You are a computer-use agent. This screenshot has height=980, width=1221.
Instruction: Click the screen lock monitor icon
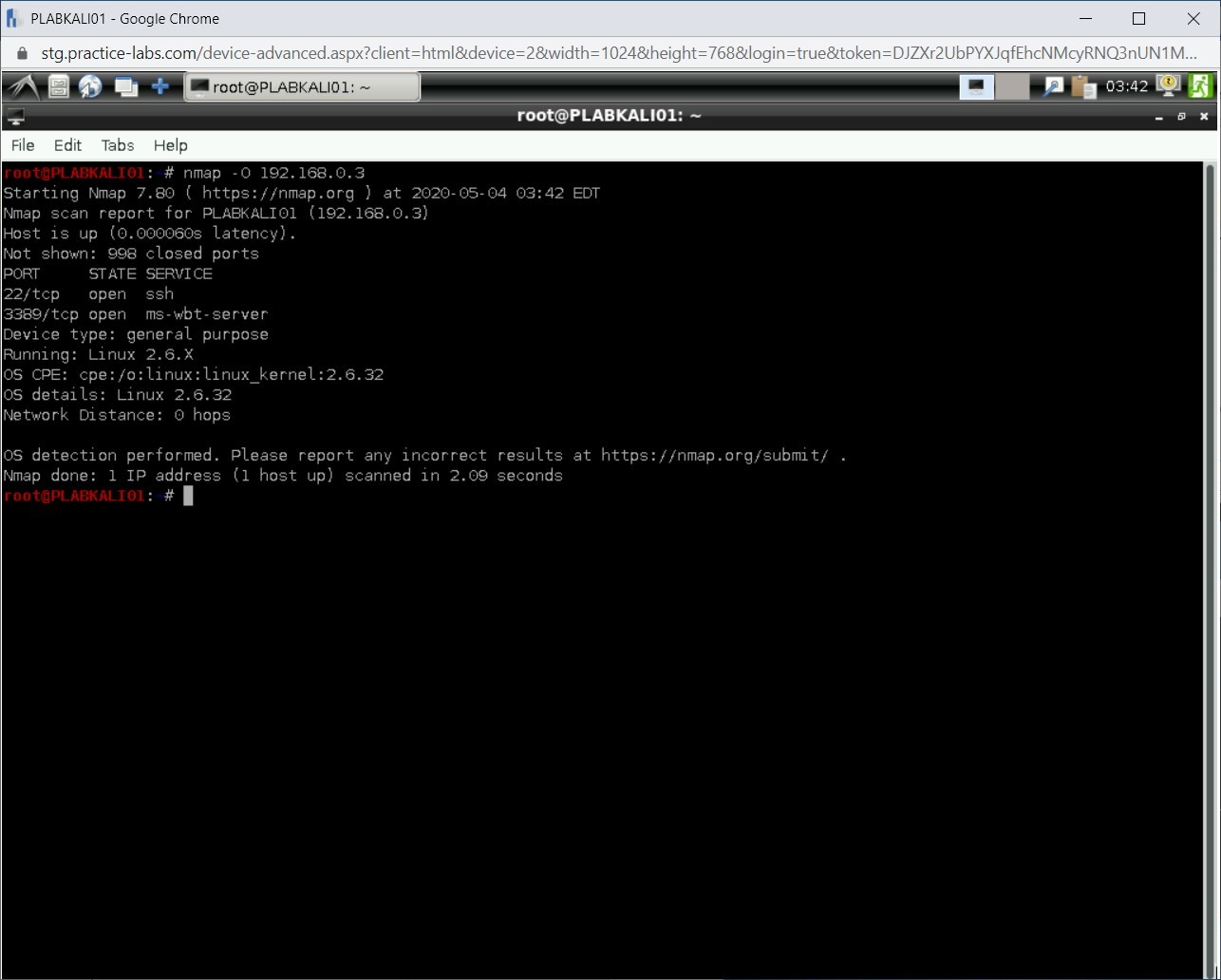[x=1168, y=86]
